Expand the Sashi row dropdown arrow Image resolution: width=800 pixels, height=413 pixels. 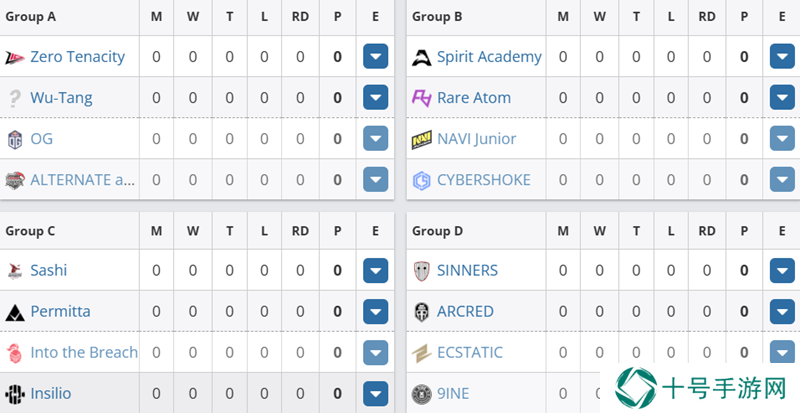(376, 271)
